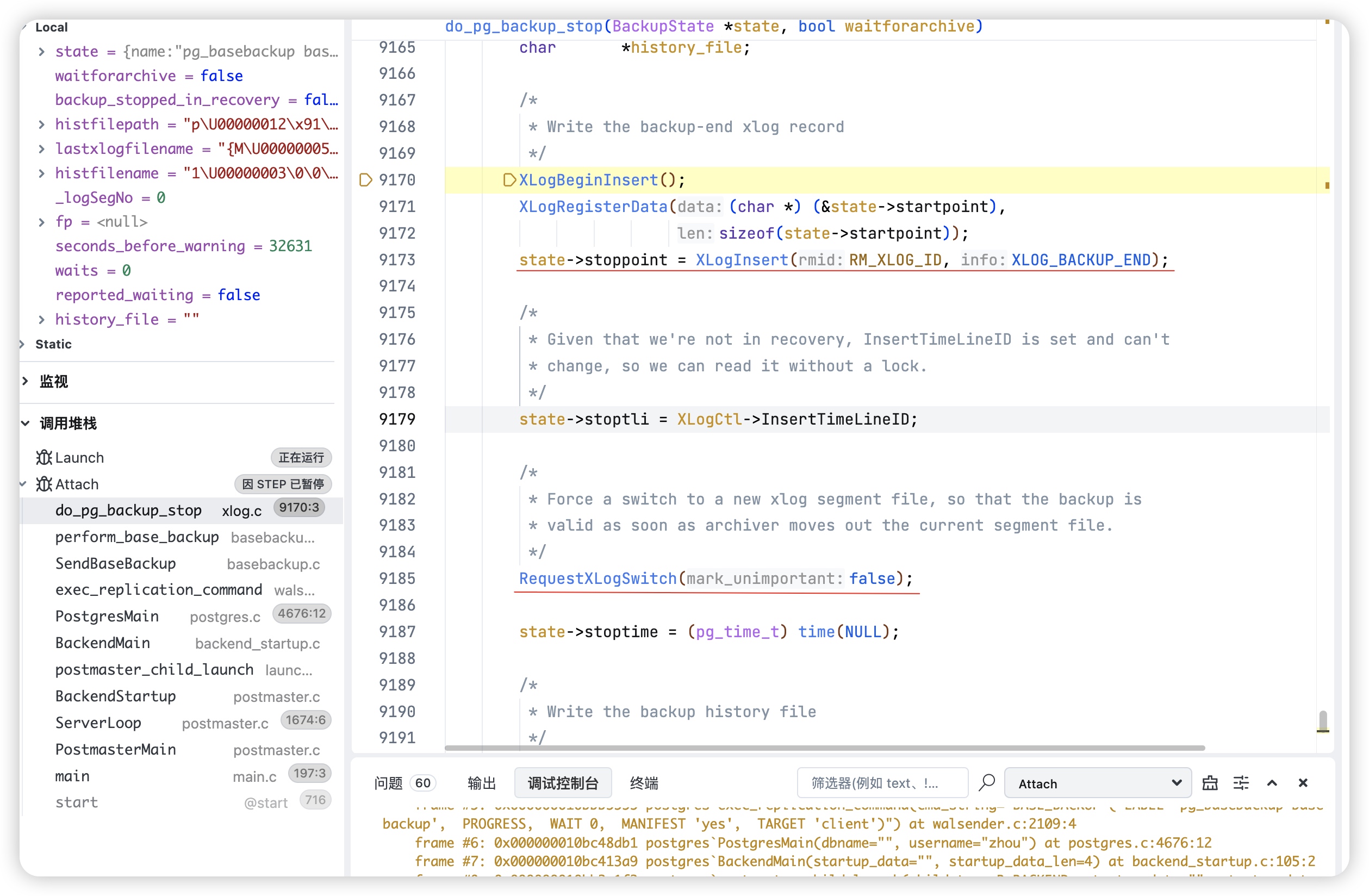Switch to the 输出 output tab
1369x896 pixels.
click(482, 783)
